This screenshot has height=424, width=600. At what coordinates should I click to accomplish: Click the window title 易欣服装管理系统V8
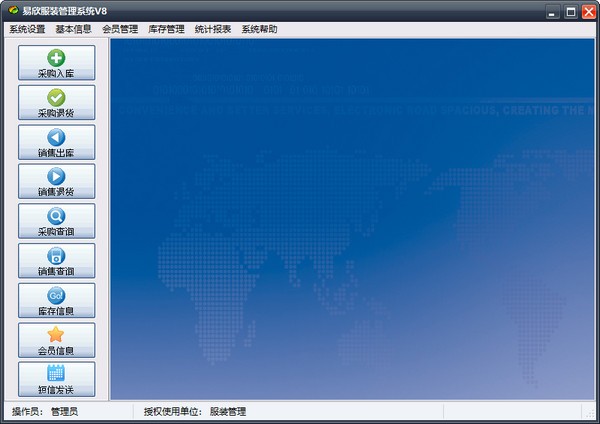point(65,11)
